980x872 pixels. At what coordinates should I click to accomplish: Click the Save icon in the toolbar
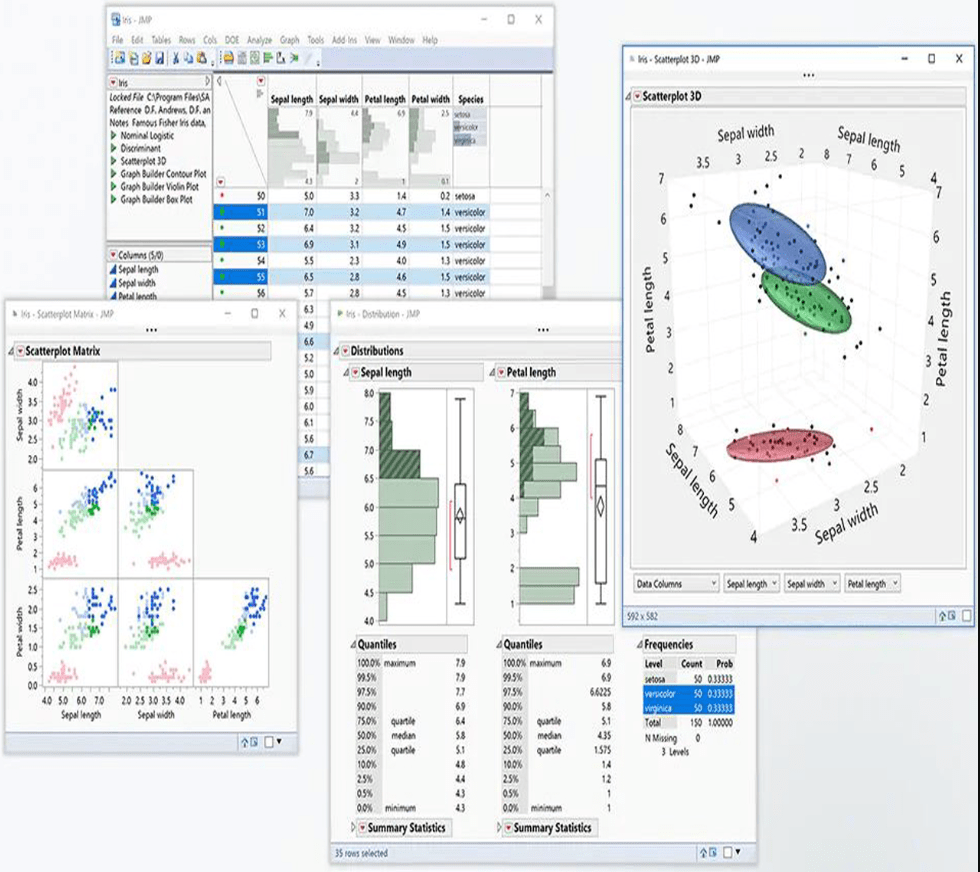pos(158,58)
